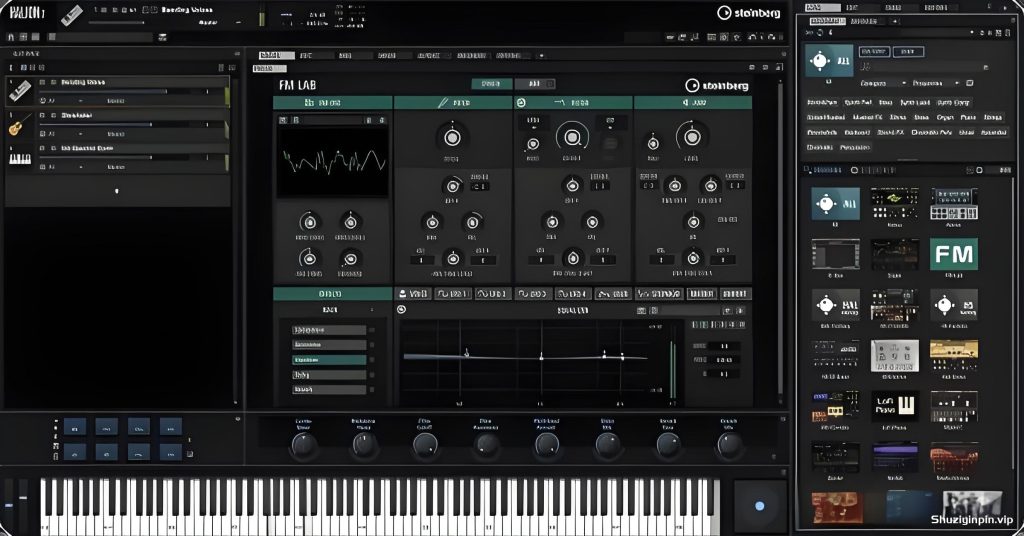Viewport: 1024px width, 536px height.
Task: Open the dropdown next to Category in browser
Action: pyautogui.click(x=936, y=83)
